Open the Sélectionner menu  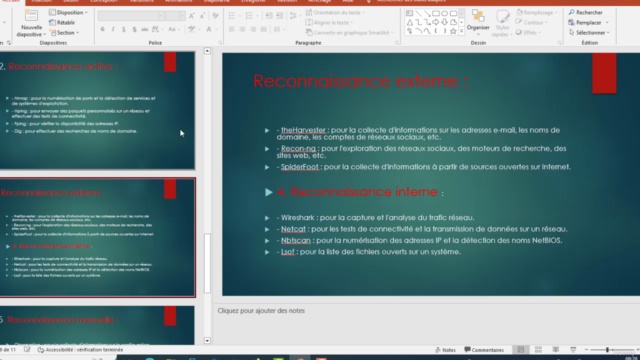coord(589,33)
